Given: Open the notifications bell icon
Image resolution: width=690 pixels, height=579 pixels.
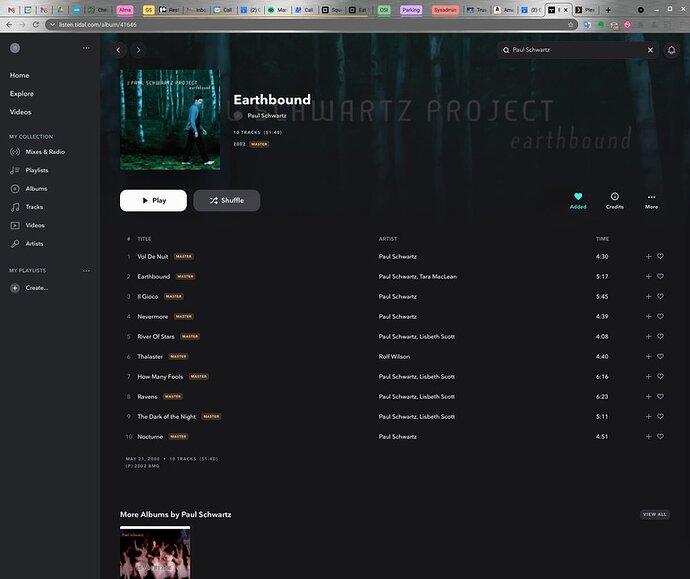Looking at the screenshot, I should (x=671, y=50).
